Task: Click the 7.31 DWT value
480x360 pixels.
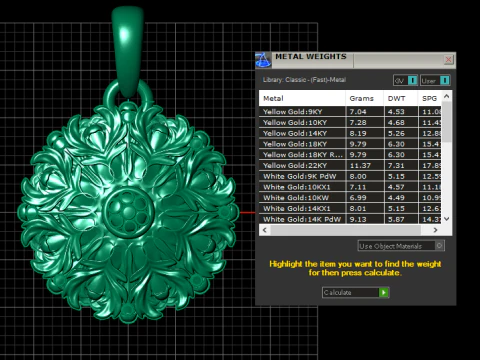Action: click(x=396, y=165)
